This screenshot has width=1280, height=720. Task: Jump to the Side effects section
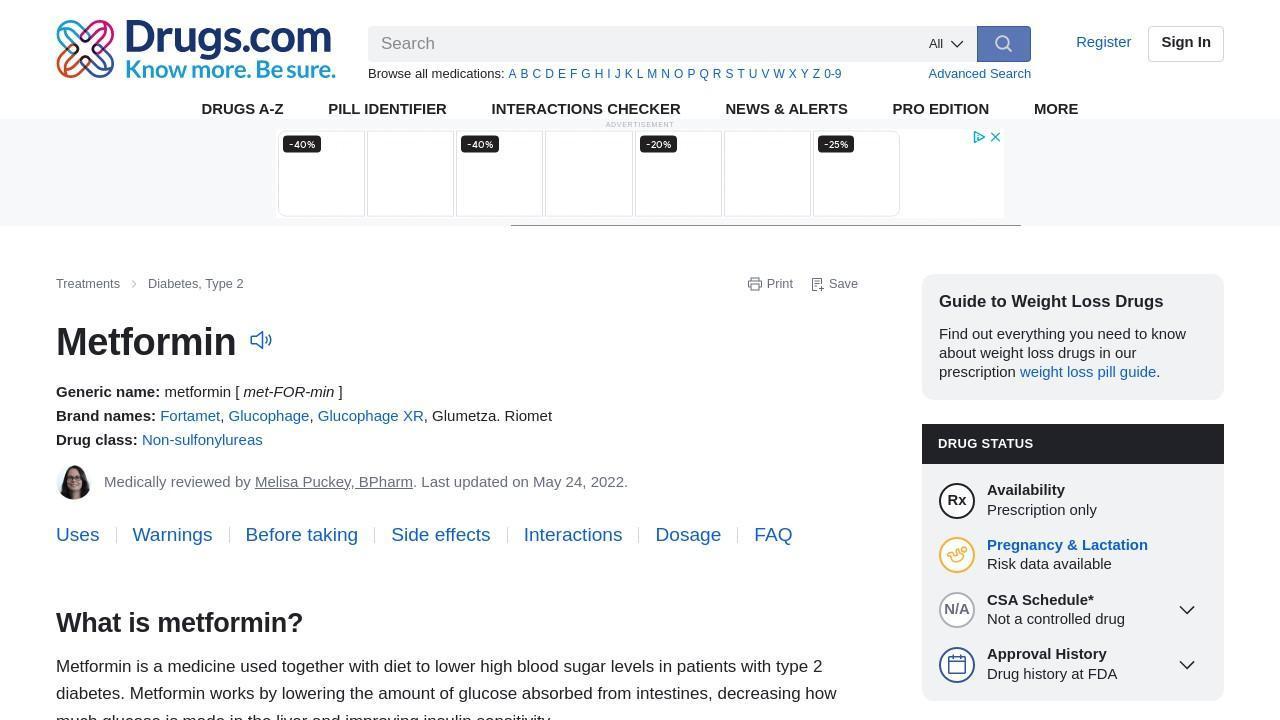click(x=440, y=535)
